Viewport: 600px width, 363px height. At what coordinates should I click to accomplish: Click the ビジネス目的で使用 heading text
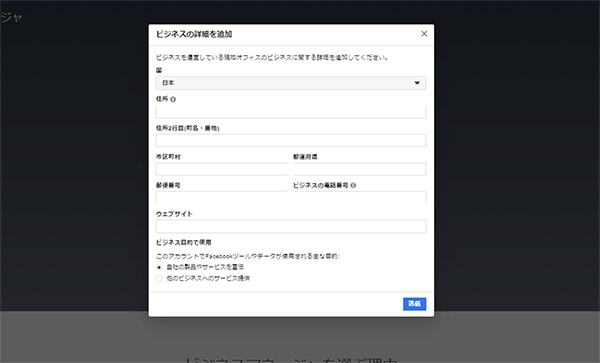[x=184, y=242]
